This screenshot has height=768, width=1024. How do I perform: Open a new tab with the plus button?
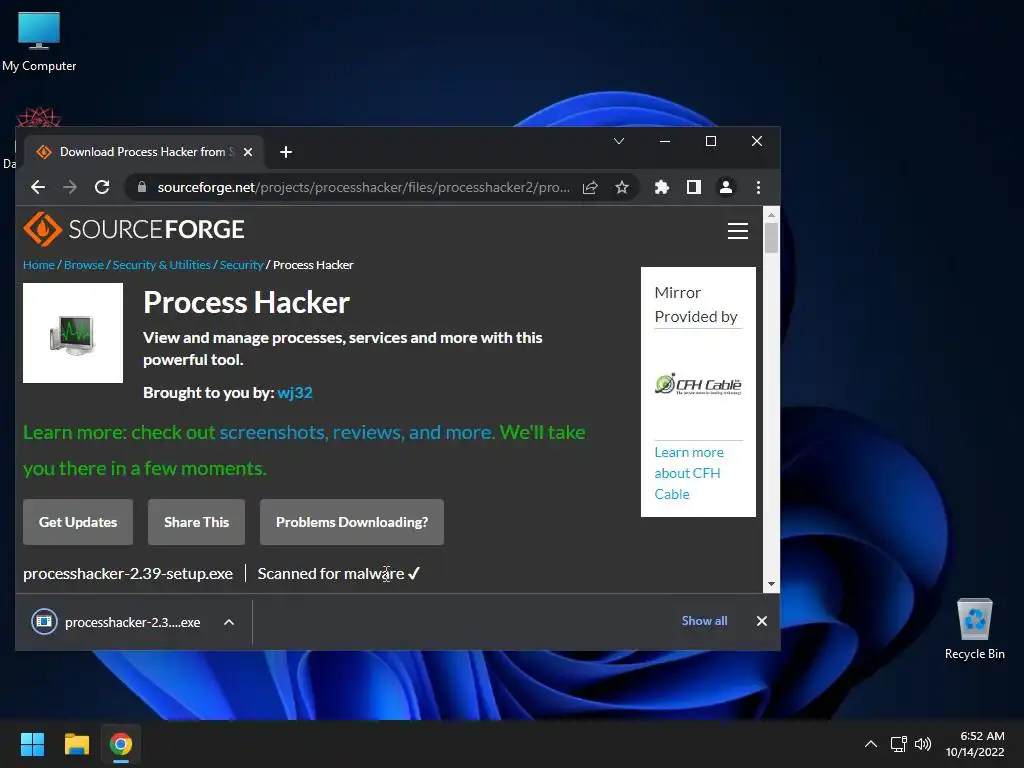pos(285,152)
